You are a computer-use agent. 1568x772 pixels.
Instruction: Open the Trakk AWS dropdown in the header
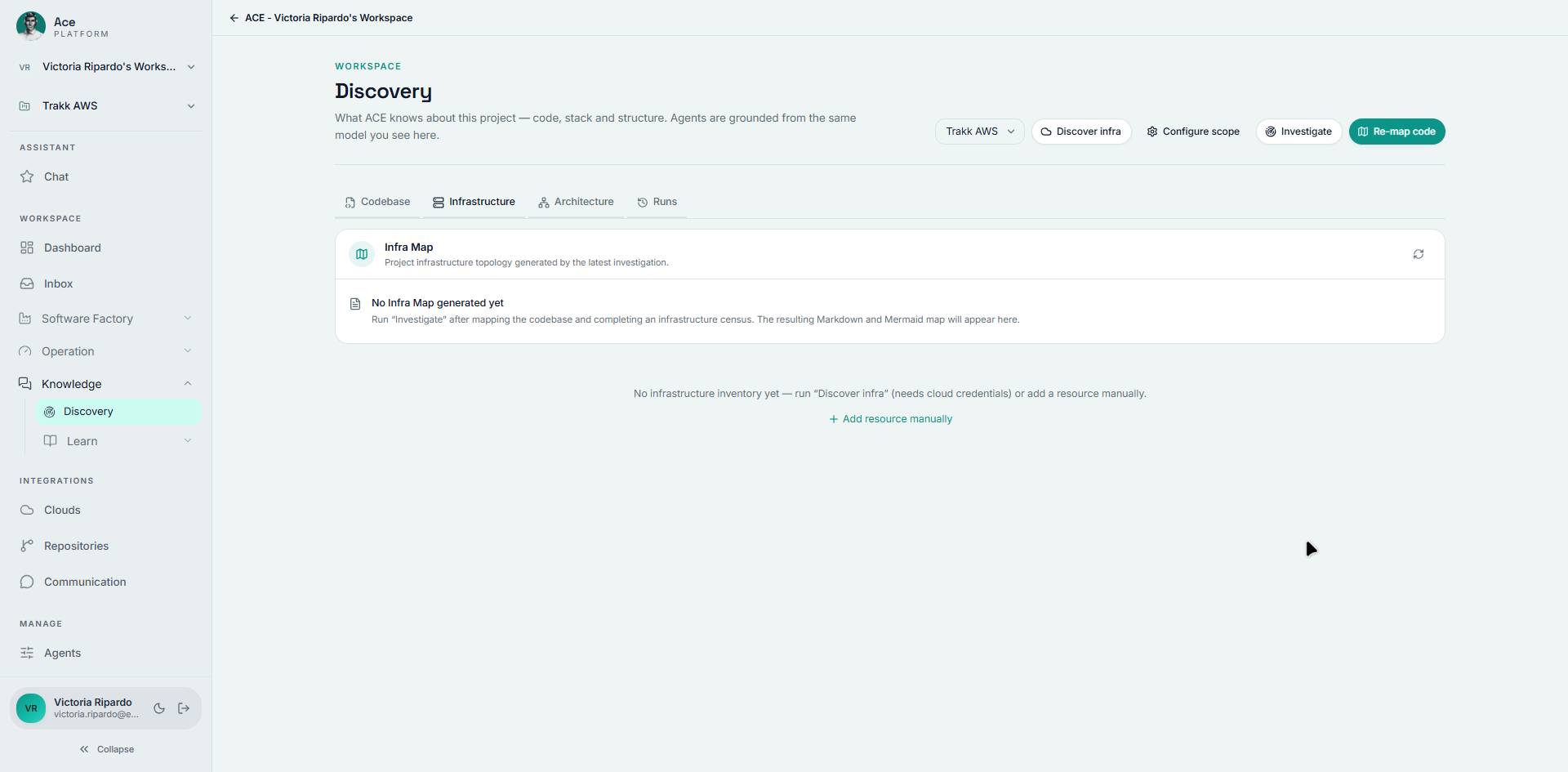pyautogui.click(x=979, y=132)
